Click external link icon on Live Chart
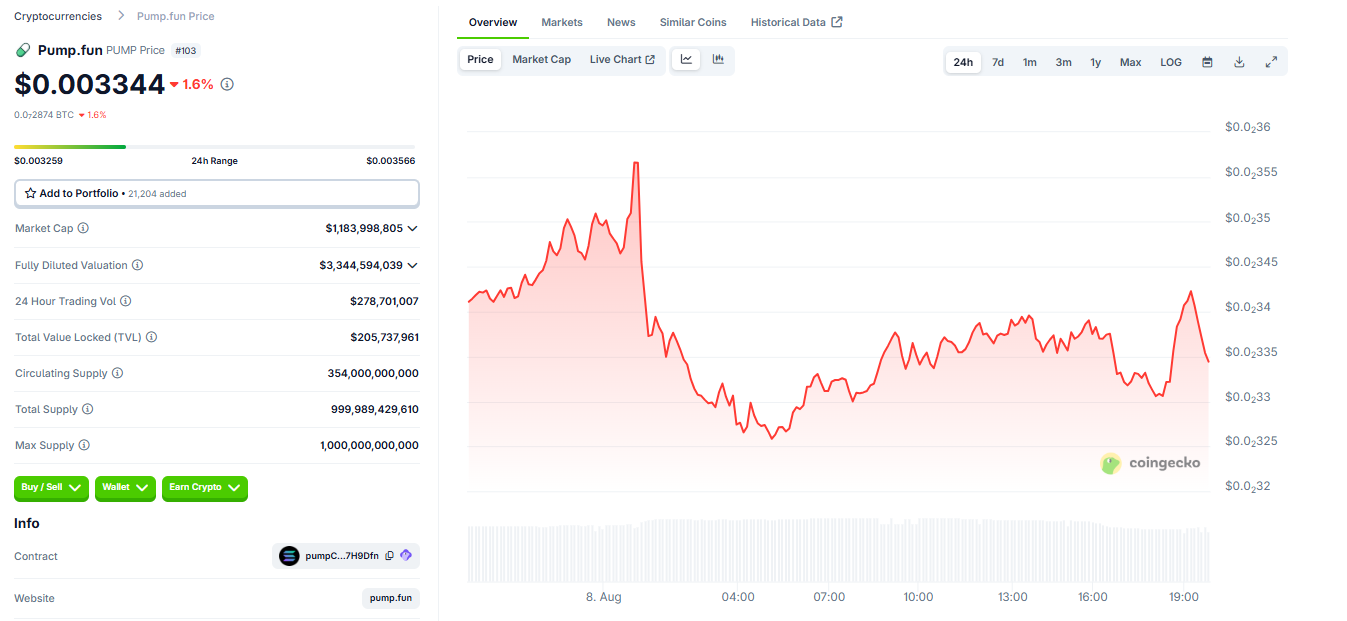This screenshot has height=621, width=1347. [650, 60]
